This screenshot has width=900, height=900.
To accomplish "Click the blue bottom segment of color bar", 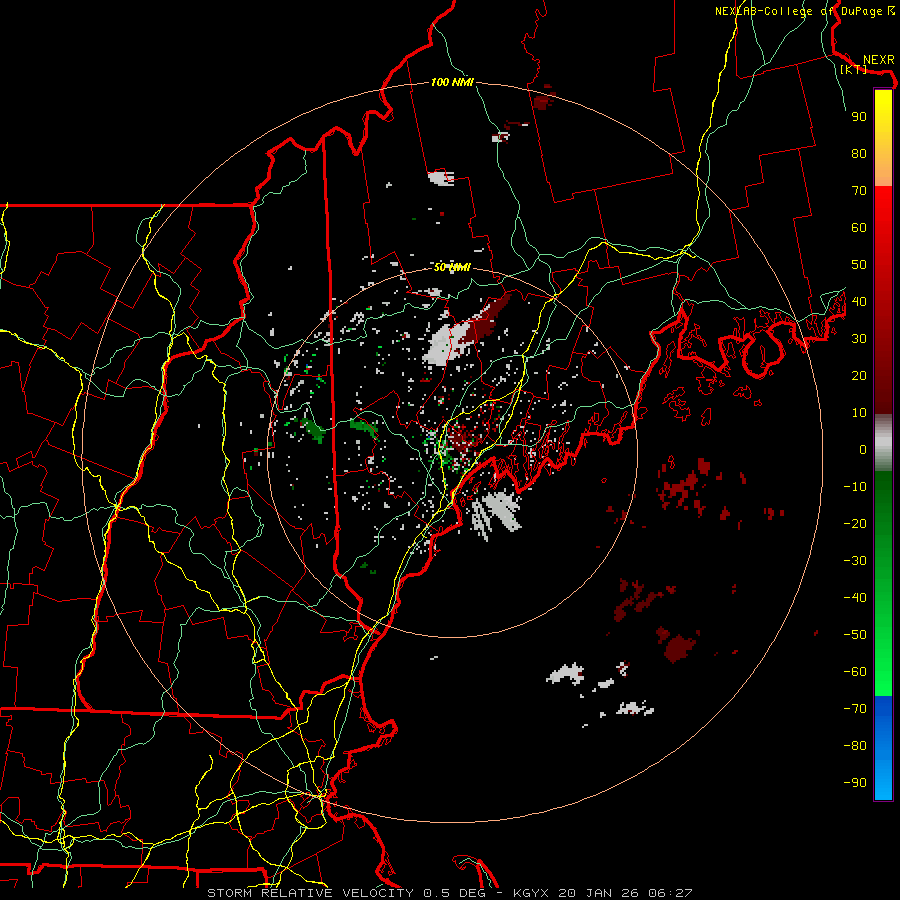I will coord(883,748).
